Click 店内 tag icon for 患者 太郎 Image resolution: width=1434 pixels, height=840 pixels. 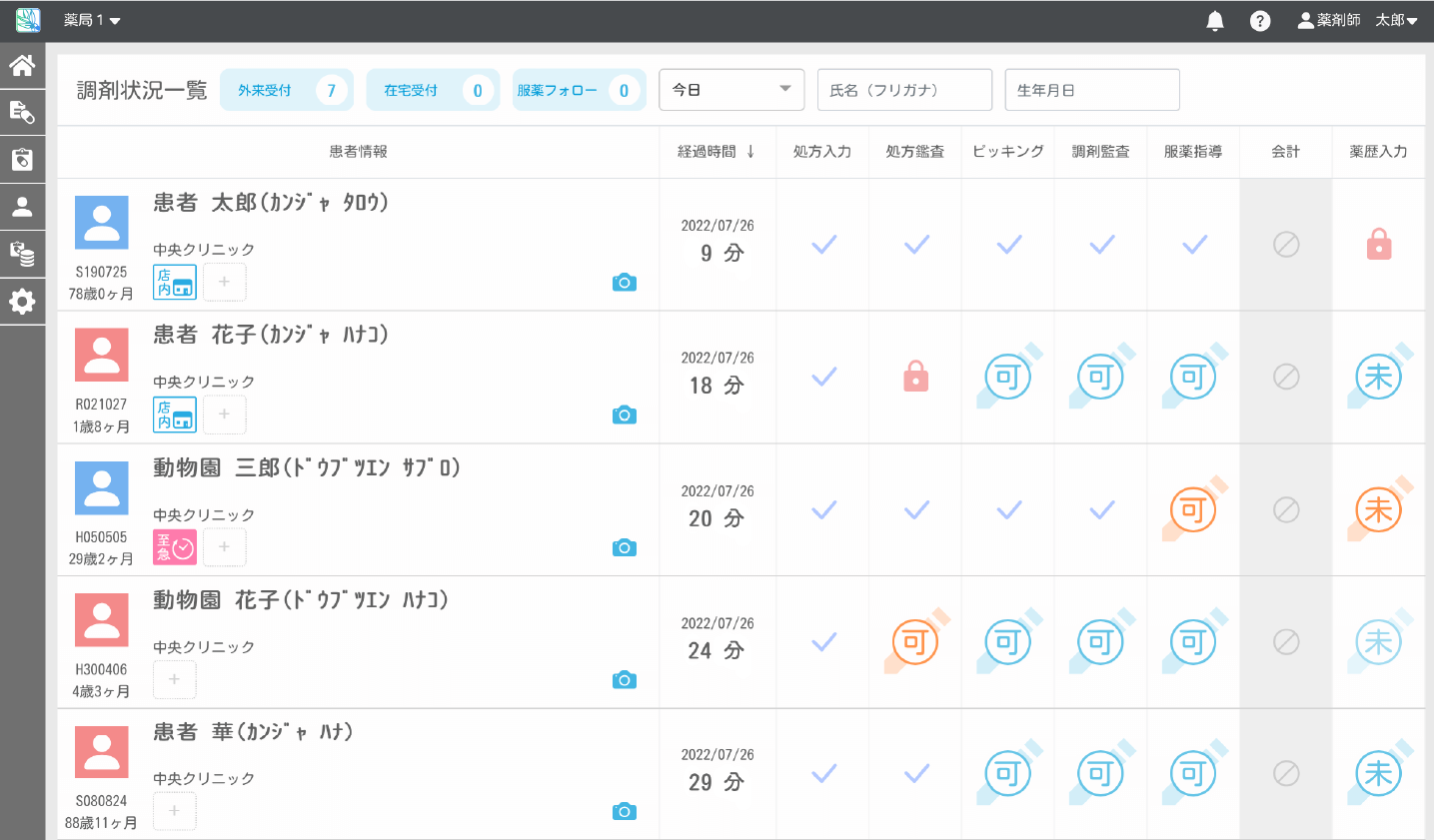coord(175,282)
